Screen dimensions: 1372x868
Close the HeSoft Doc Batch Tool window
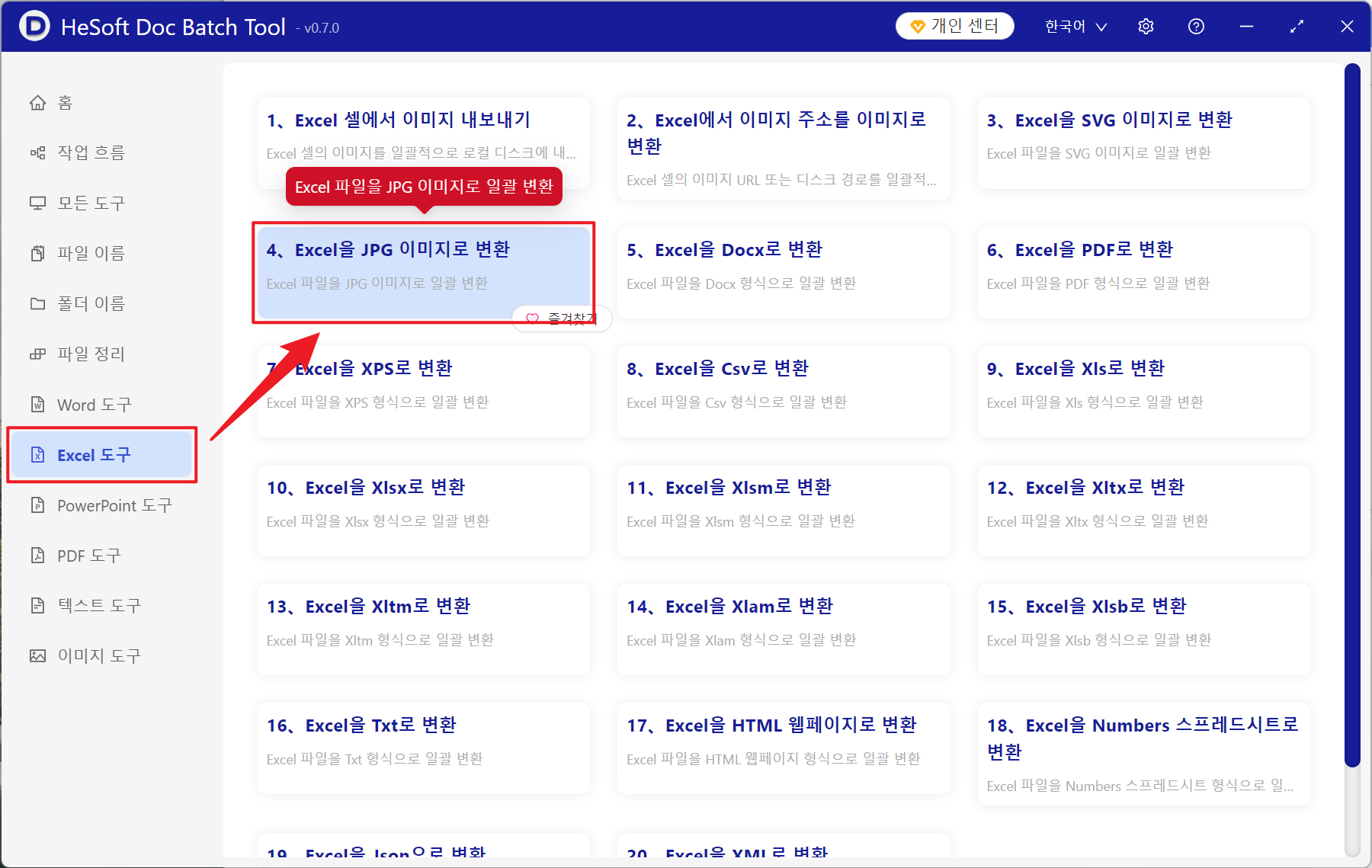(1347, 27)
